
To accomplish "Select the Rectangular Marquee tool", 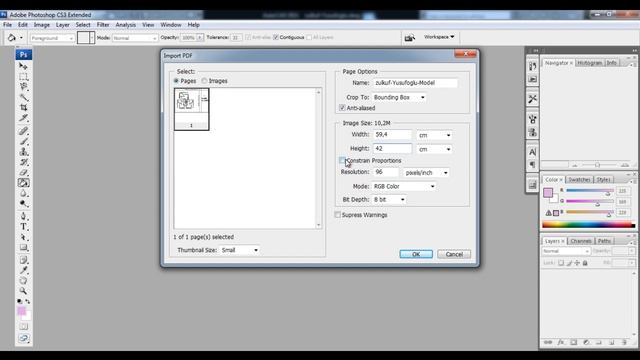I will pos(23,76).
